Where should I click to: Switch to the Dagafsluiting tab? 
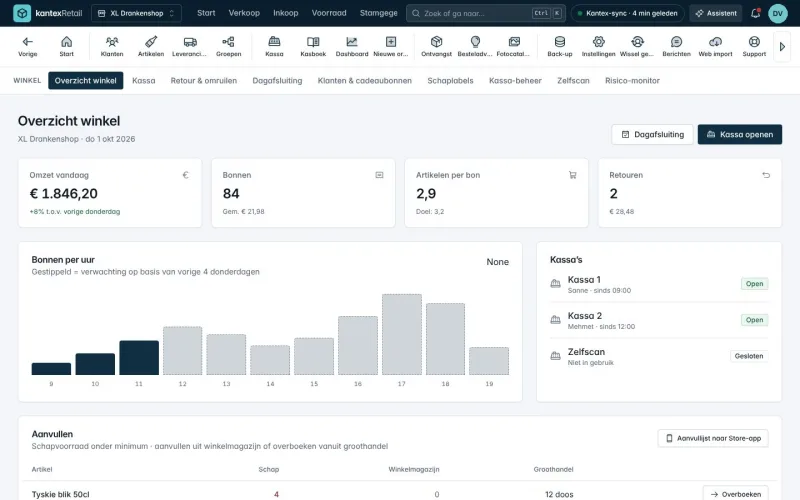[x=277, y=81]
